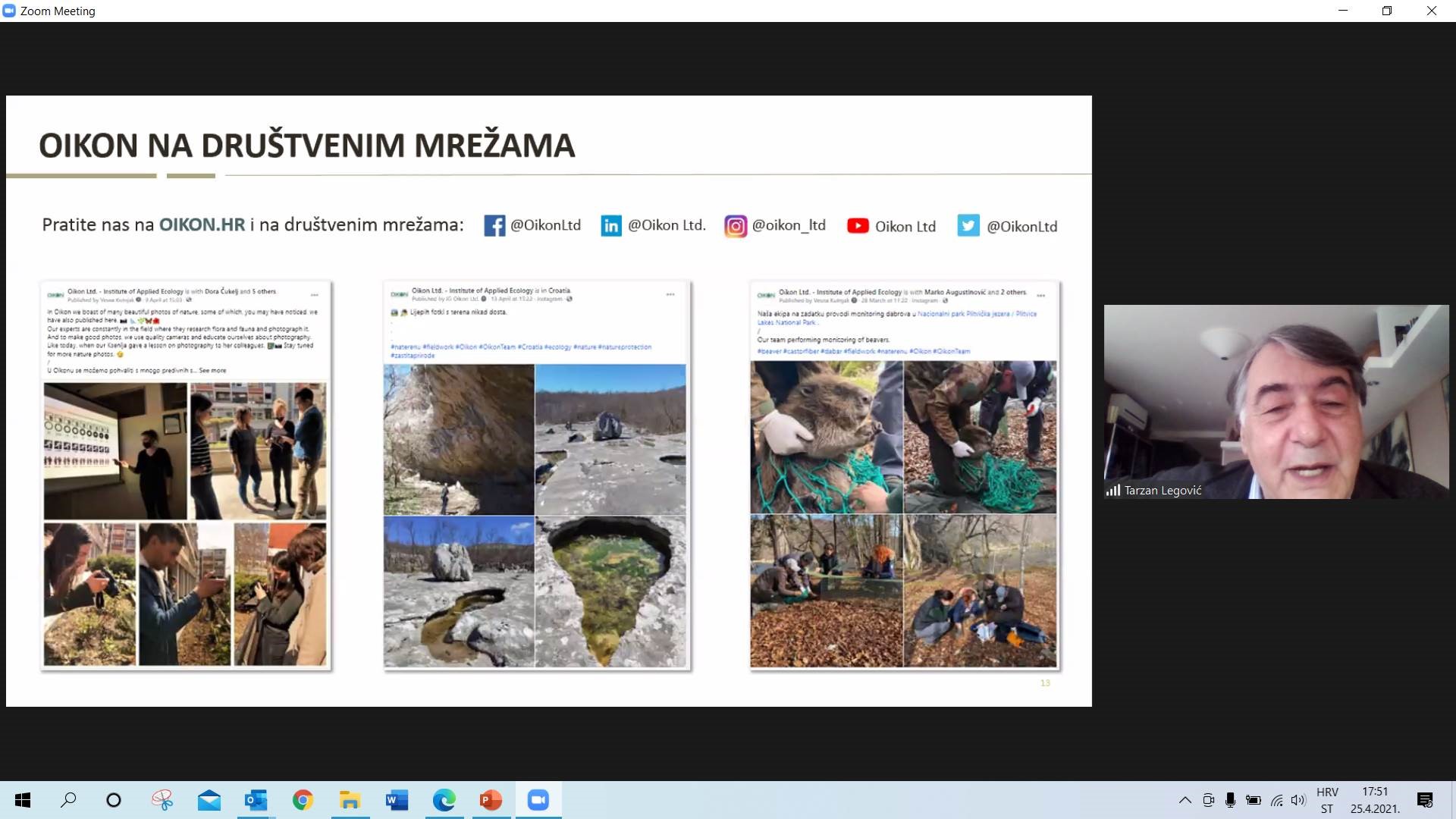Open Zoom from the taskbar

pyautogui.click(x=538, y=800)
